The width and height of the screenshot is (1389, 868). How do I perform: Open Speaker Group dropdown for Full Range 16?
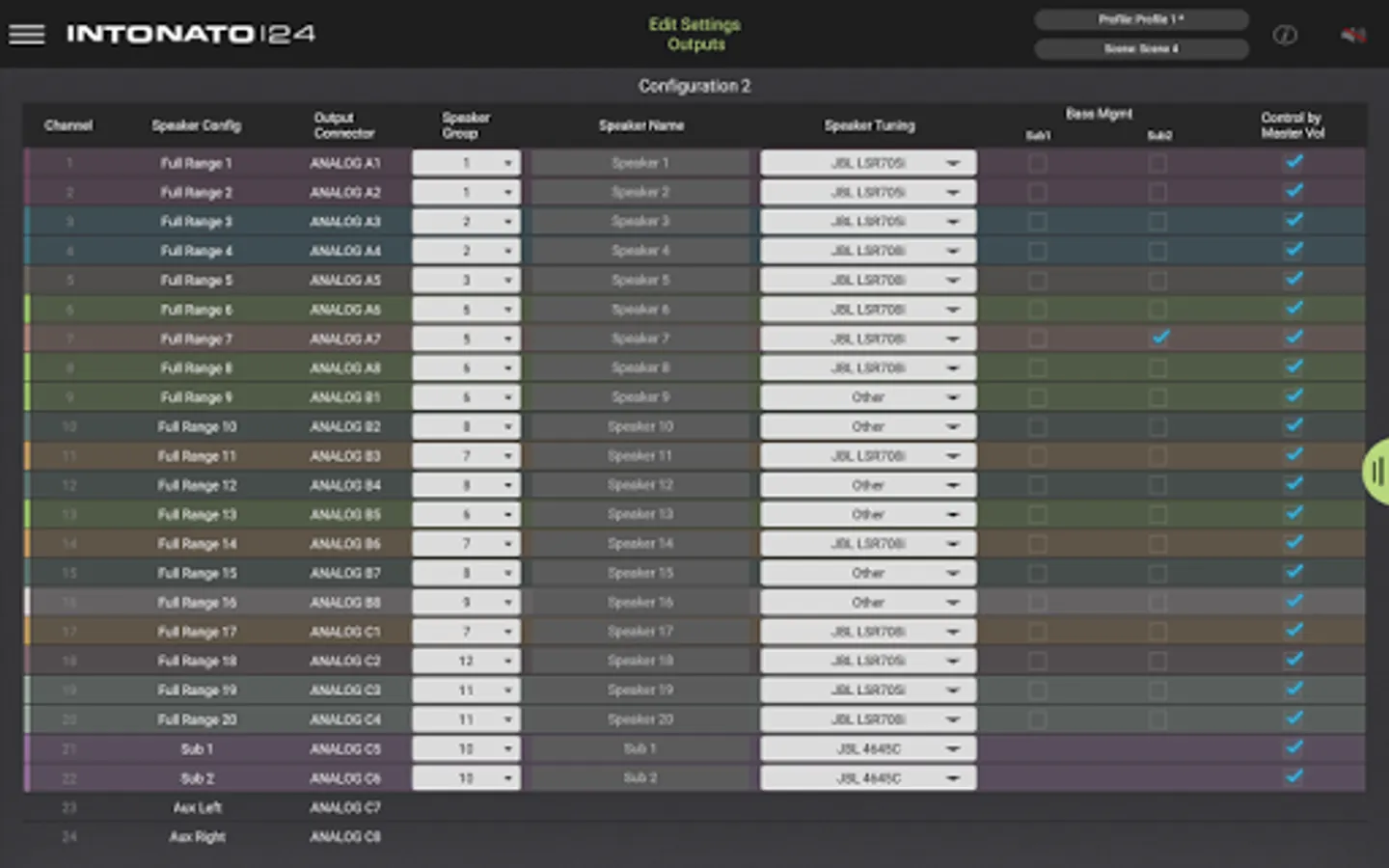[466, 602]
